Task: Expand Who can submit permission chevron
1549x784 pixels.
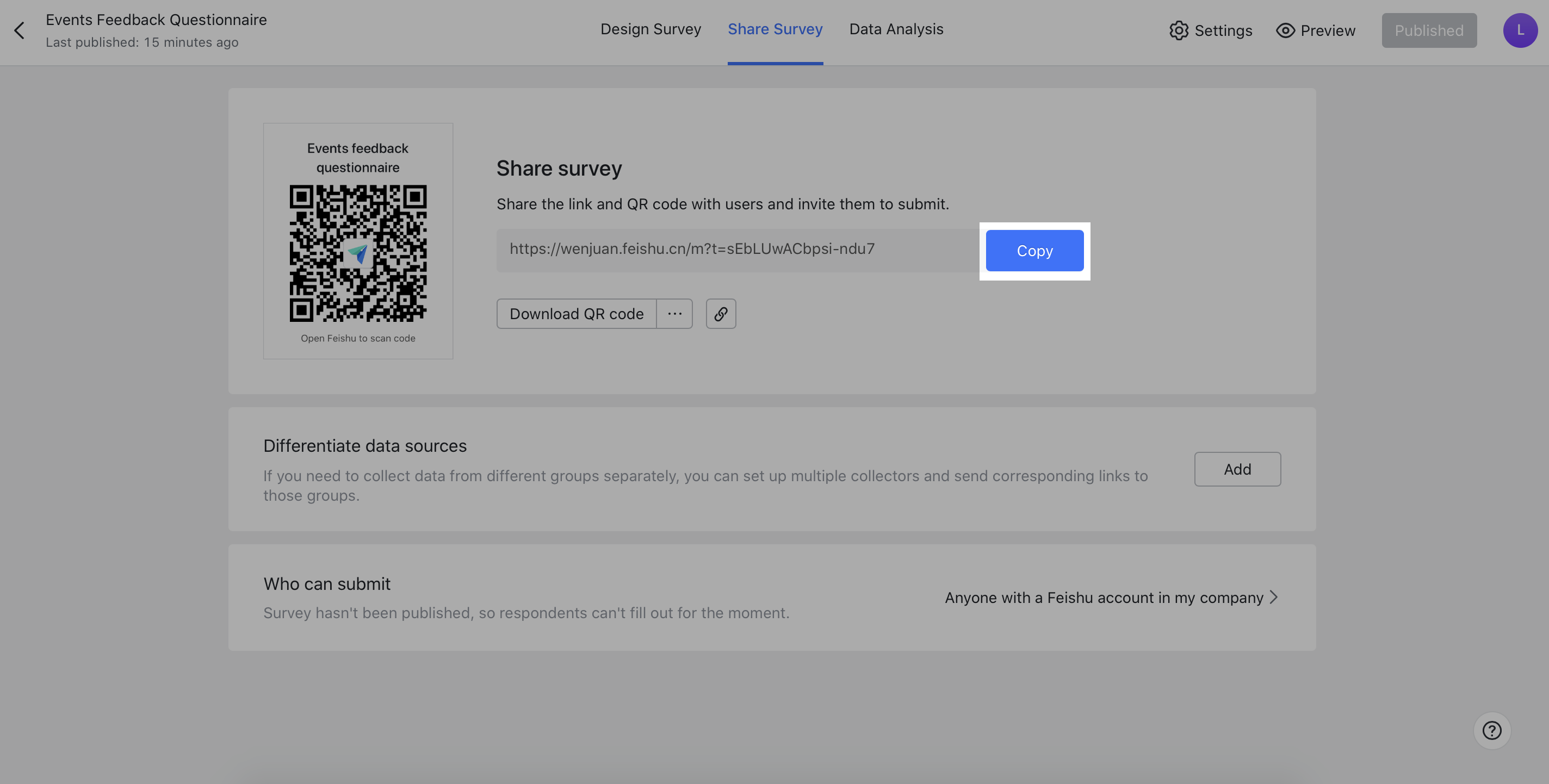Action: 1274,597
